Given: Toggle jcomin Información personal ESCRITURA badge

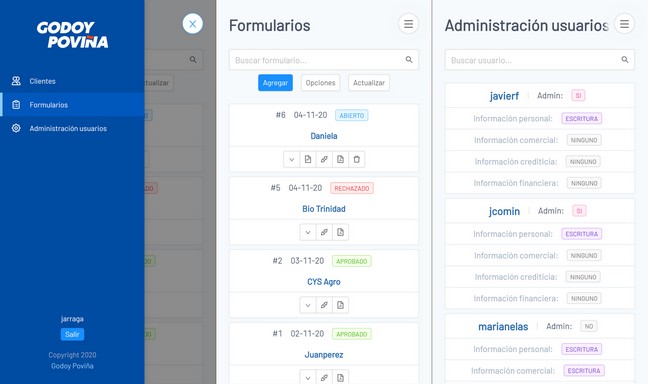Looking at the screenshot, I should 581,234.
